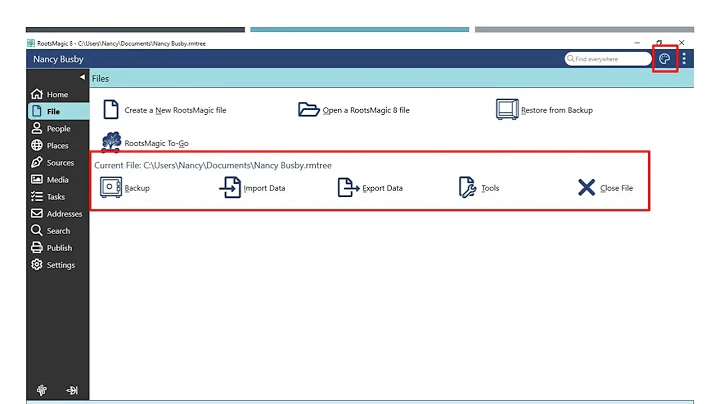Click the Close File label
The height and width of the screenshot is (404, 720).
click(617, 188)
